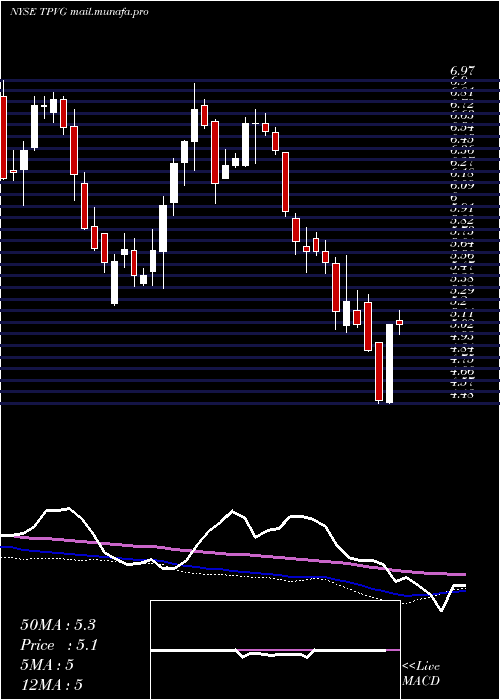Select the 5MA : 5 readout
This screenshot has height=700, width=500.
[47, 665]
